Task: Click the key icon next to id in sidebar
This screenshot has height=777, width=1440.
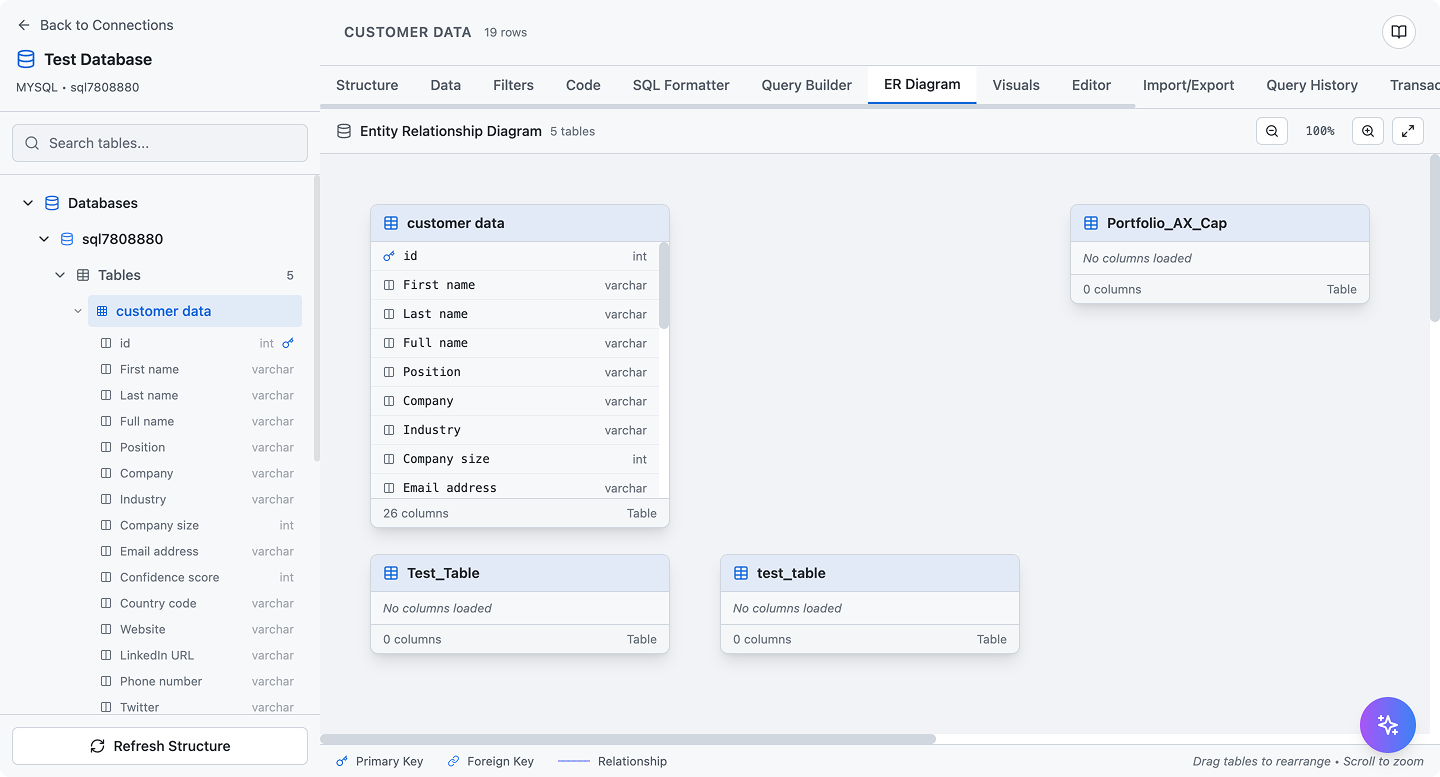Action: coord(288,343)
